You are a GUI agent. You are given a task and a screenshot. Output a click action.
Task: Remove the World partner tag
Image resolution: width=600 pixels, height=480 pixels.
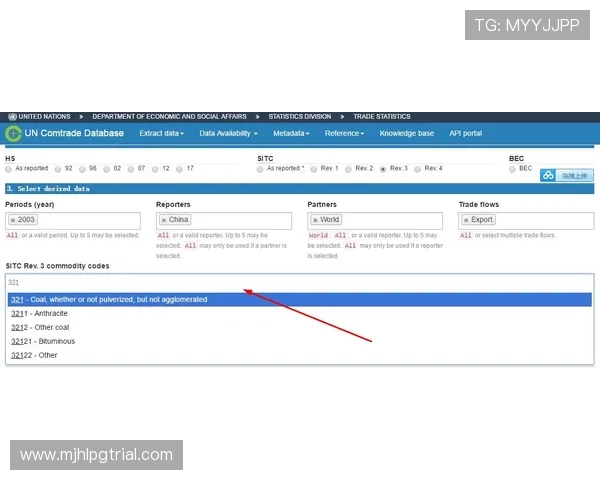pyautogui.click(x=314, y=220)
